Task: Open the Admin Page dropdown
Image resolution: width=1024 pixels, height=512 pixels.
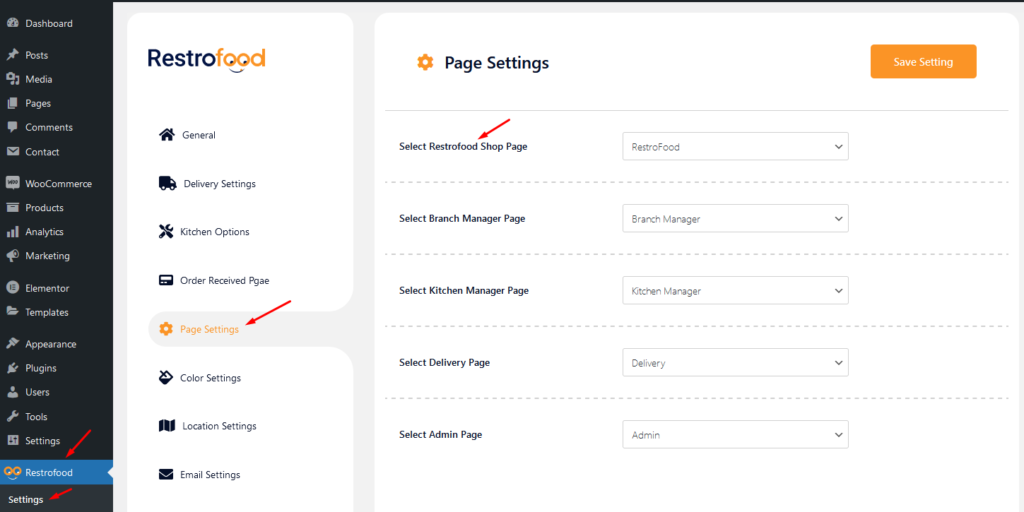Action: [735, 434]
